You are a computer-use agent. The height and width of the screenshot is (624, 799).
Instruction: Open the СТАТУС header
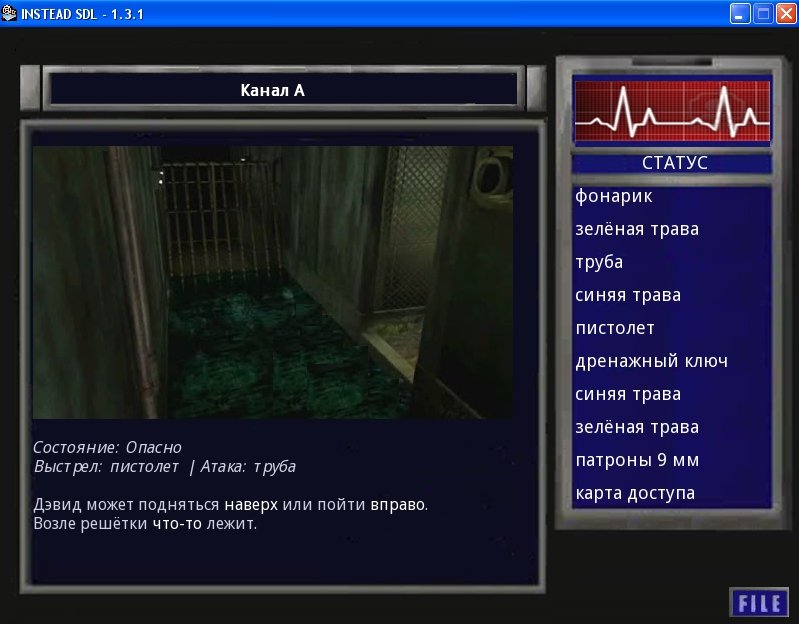672,163
